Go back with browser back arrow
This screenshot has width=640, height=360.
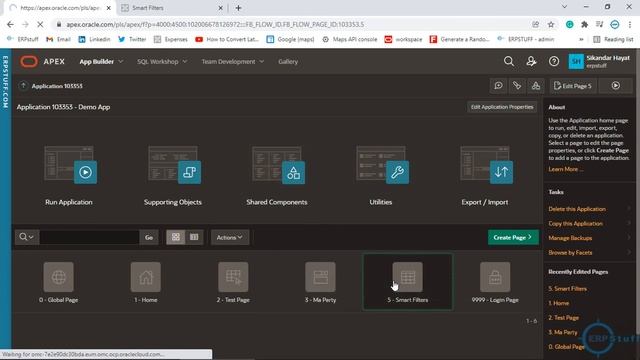(10, 24)
